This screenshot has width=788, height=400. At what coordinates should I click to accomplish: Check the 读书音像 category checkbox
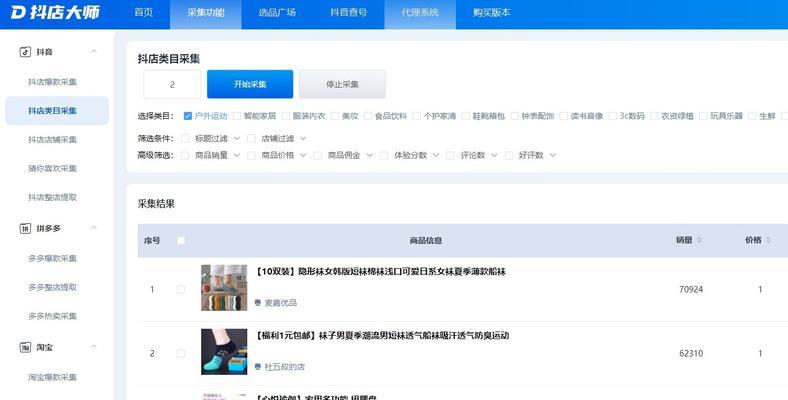(x=564, y=116)
